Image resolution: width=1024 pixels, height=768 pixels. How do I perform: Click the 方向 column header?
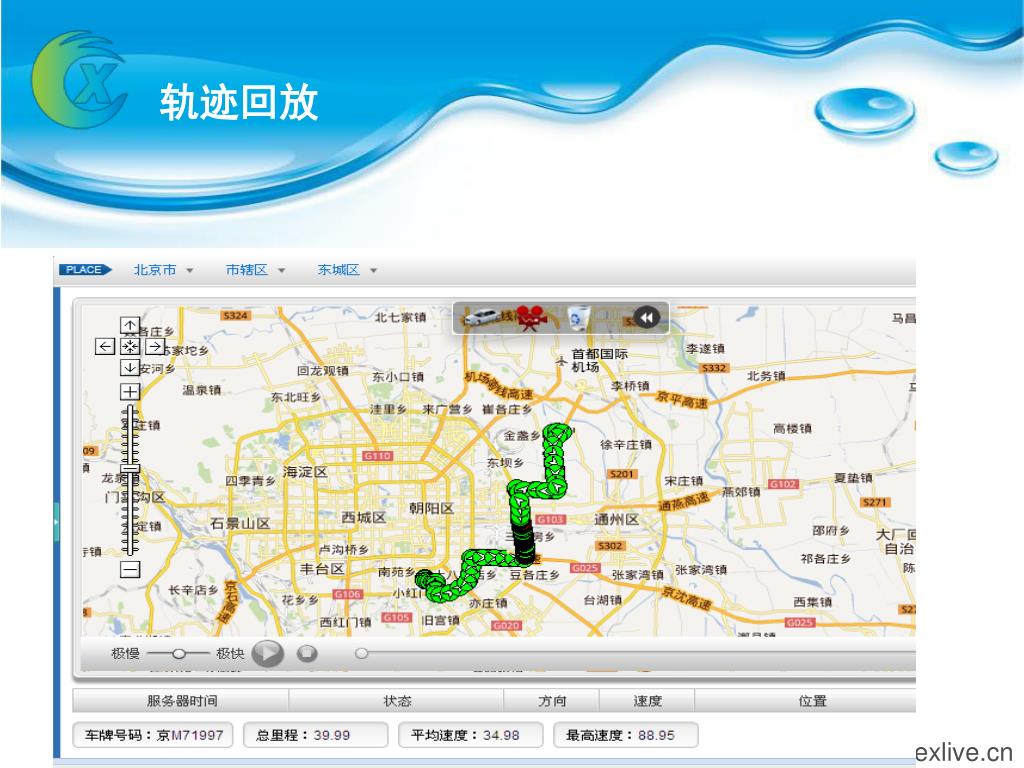[552, 701]
